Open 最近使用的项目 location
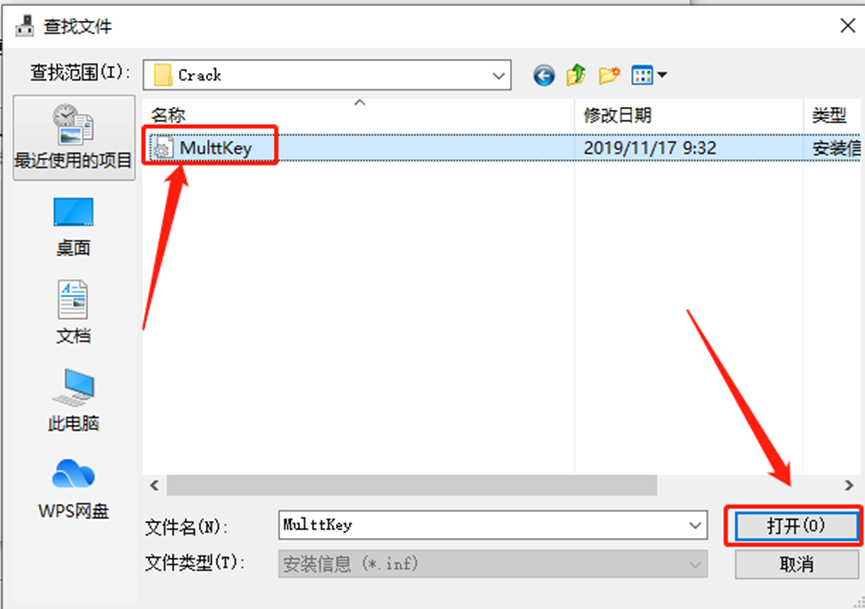This screenshot has width=865, height=609. [73, 137]
